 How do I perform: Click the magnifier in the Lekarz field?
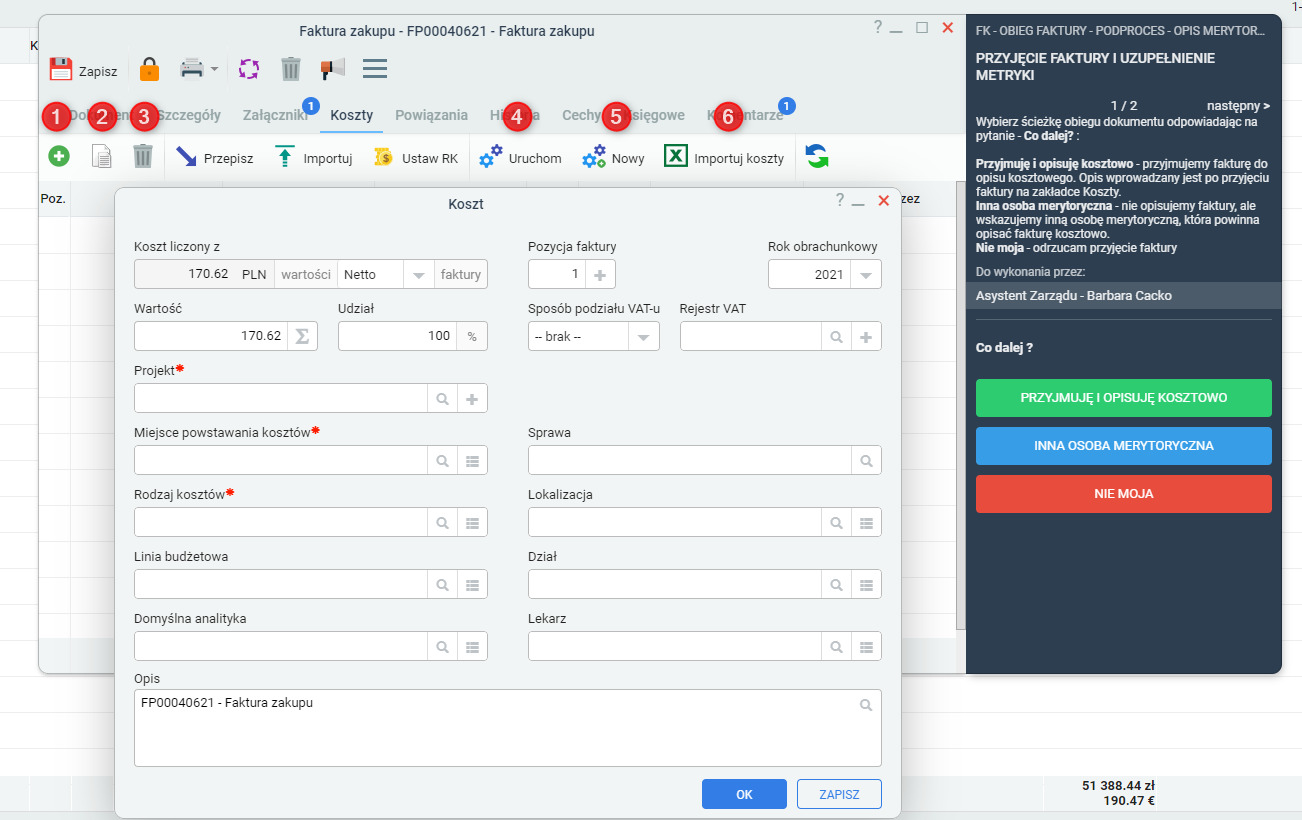point(836,647)
